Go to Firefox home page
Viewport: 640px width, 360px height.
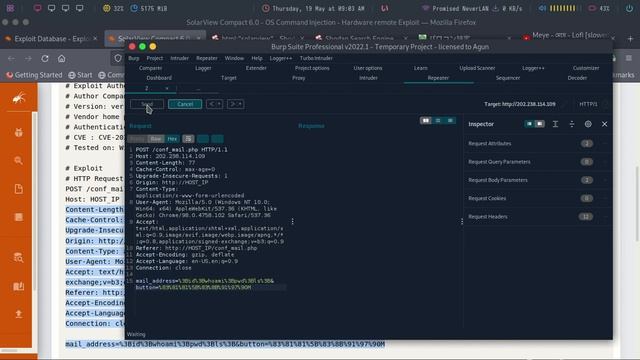tap(62, 58)
